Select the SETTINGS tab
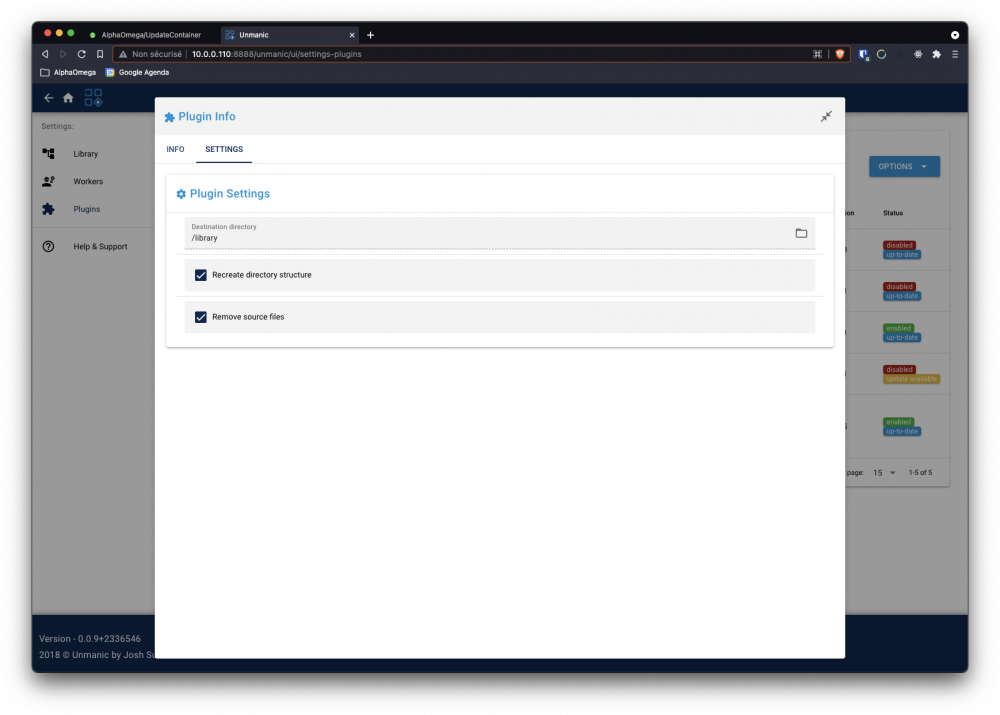This screenshot has width=1000, height=715. 224,149
